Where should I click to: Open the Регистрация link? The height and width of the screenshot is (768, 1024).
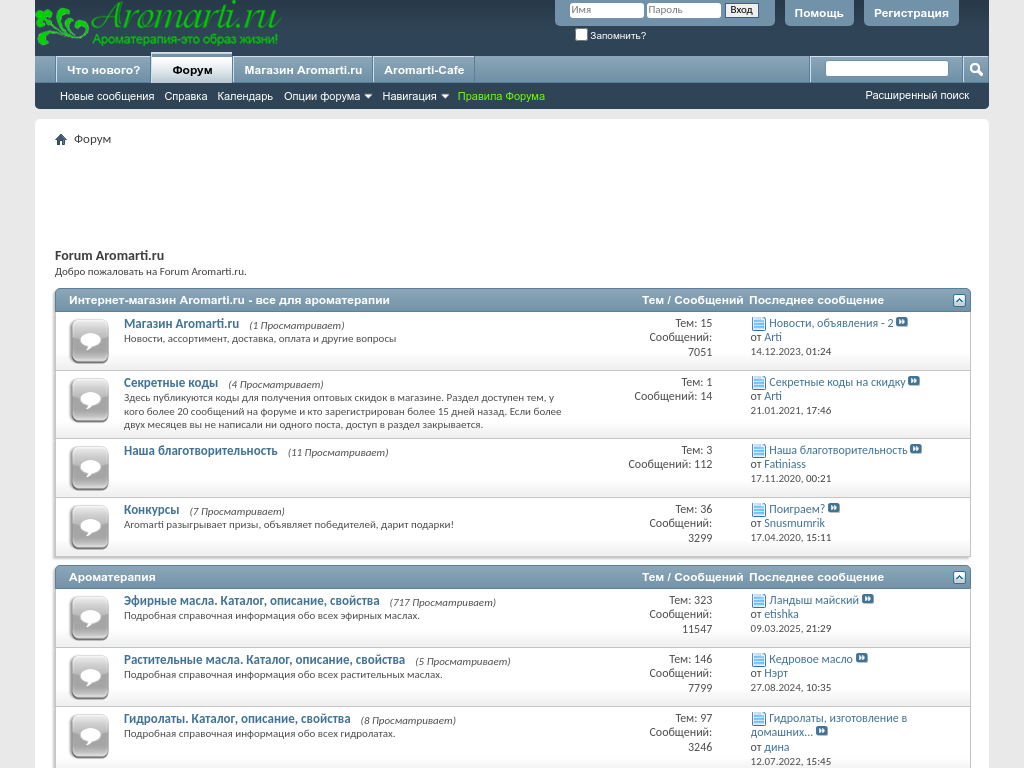click(x=910, y=13)
